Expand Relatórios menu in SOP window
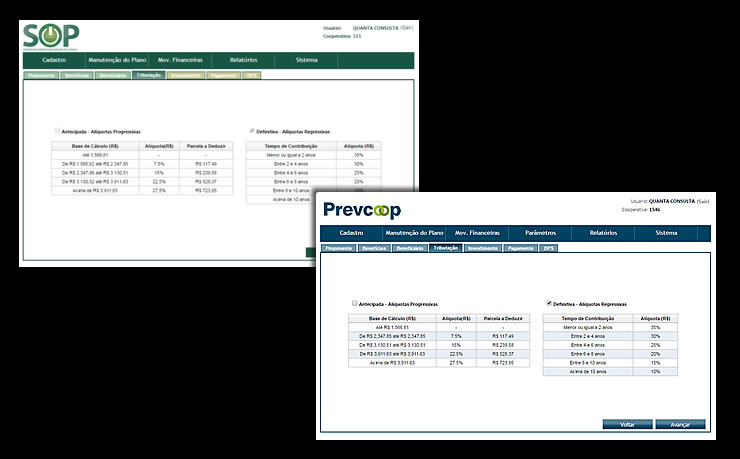This screenshot has height=459, width=740. tap(243, 60)
